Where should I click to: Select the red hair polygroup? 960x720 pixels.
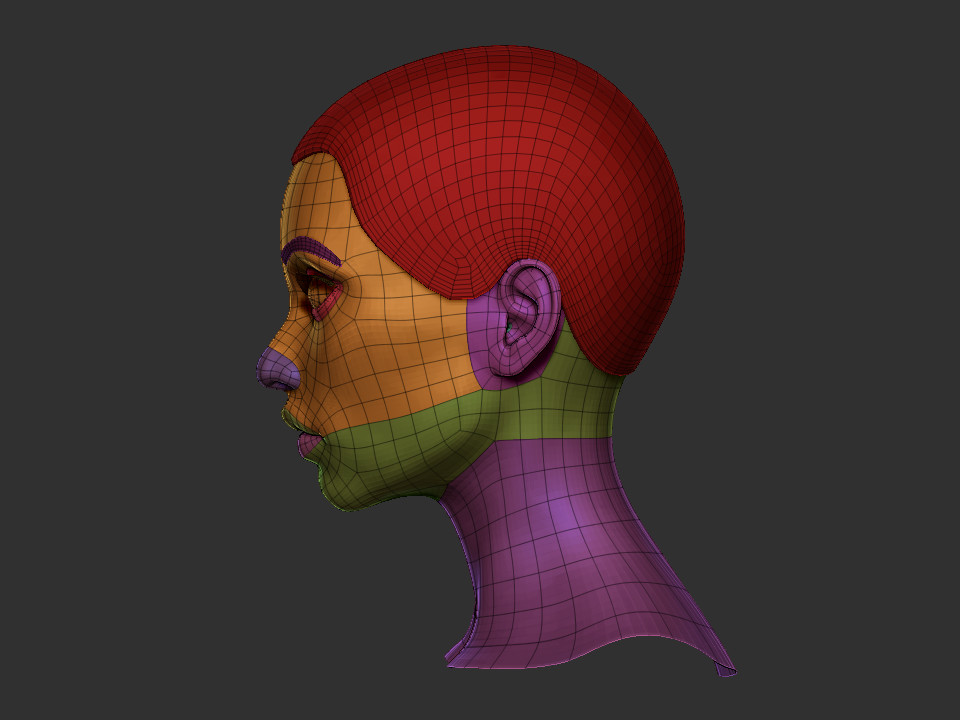point(500,150)
